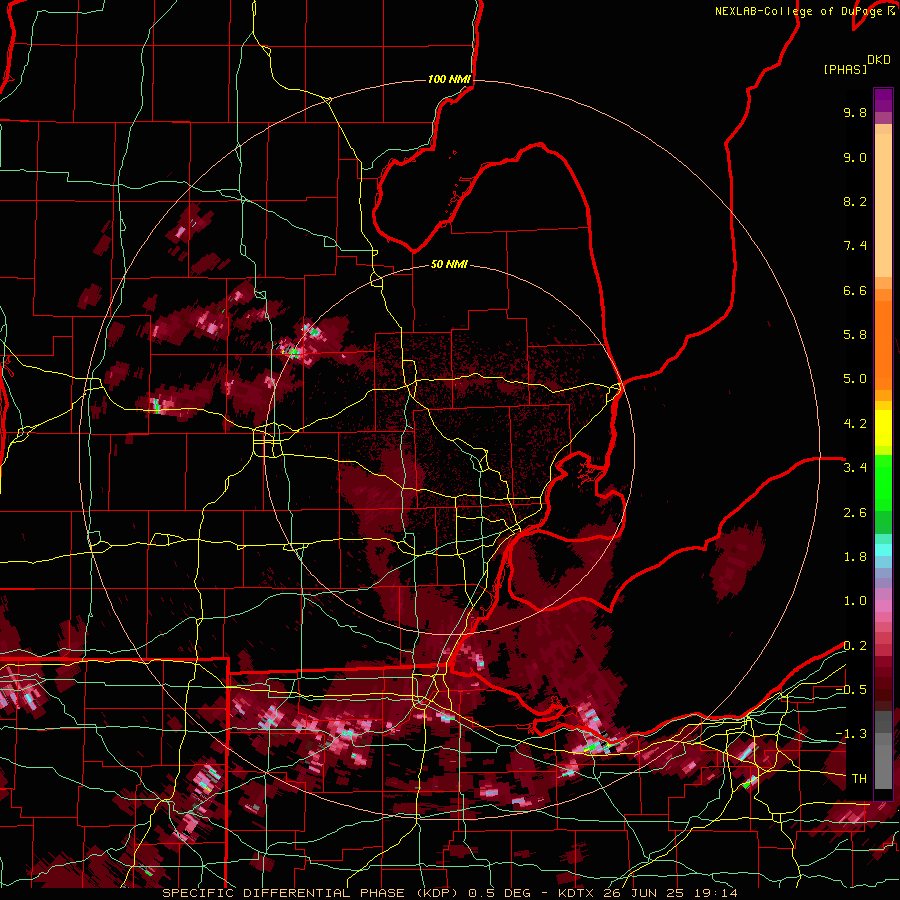Select the "5.0" scale value

[855, 379]
